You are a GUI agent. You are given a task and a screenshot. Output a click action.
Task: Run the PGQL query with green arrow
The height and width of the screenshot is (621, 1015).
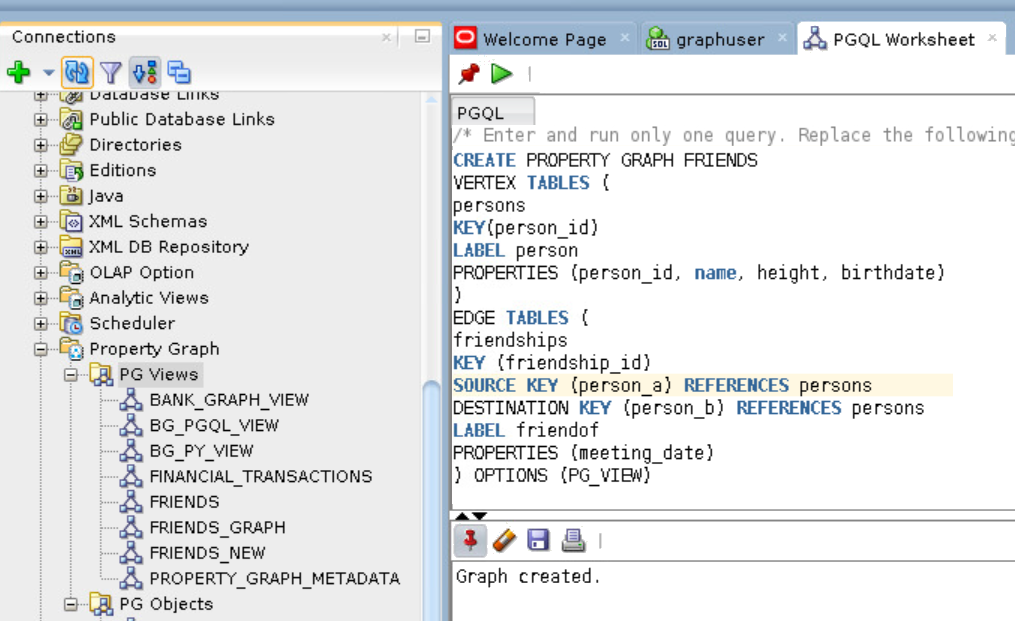pos(502,74)
